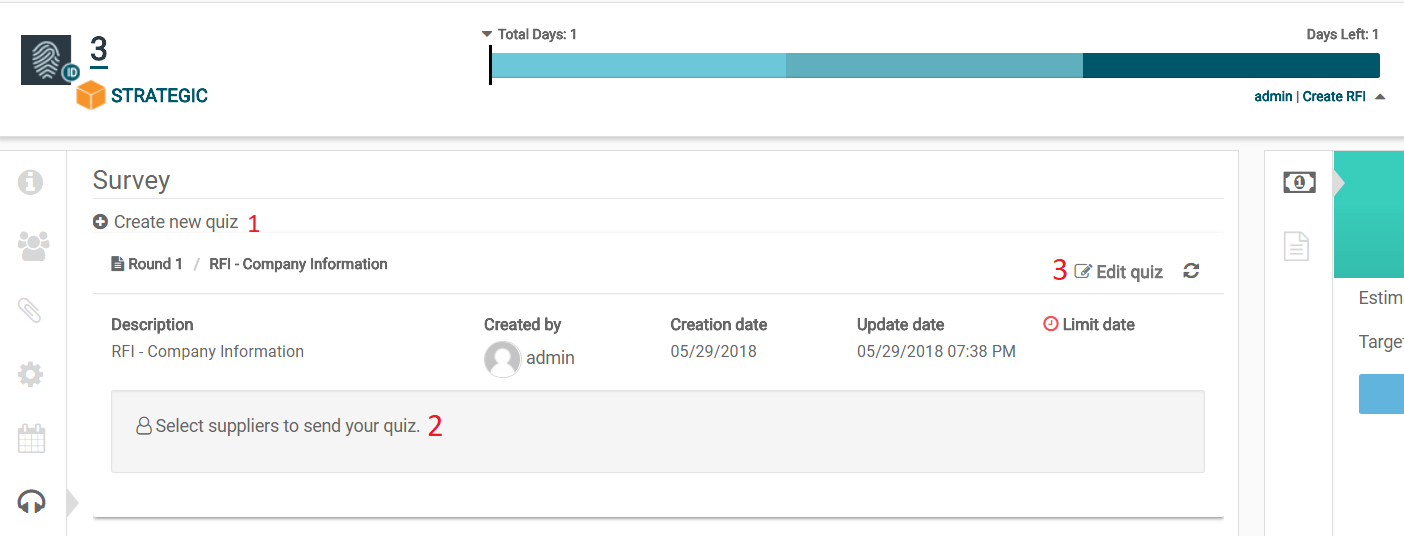
Task: Open the attachments paperclip icon
Action: (x=30, y=311)
